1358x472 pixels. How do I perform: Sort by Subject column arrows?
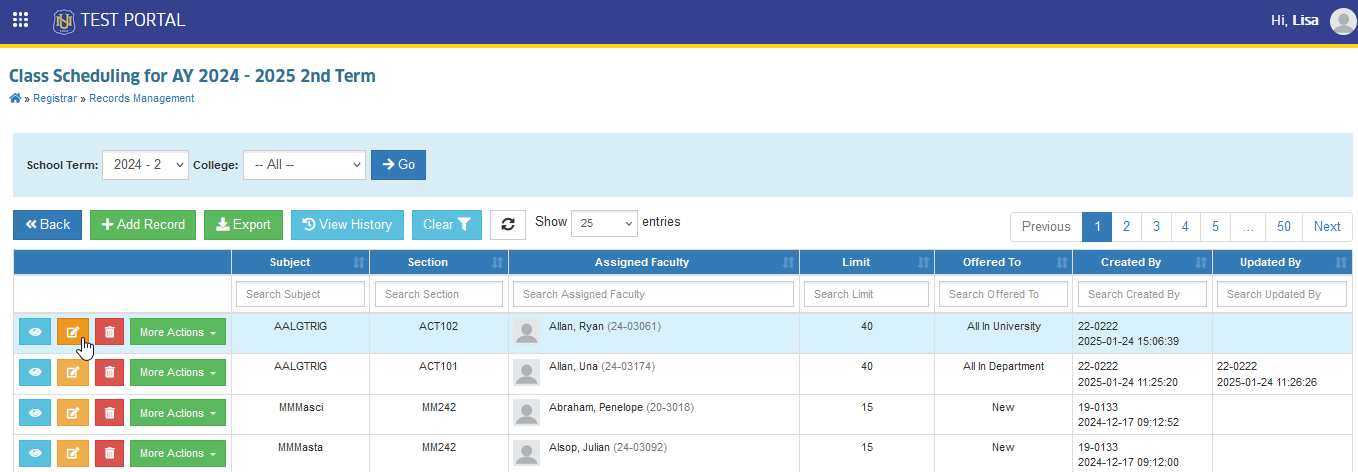(359, 263)
